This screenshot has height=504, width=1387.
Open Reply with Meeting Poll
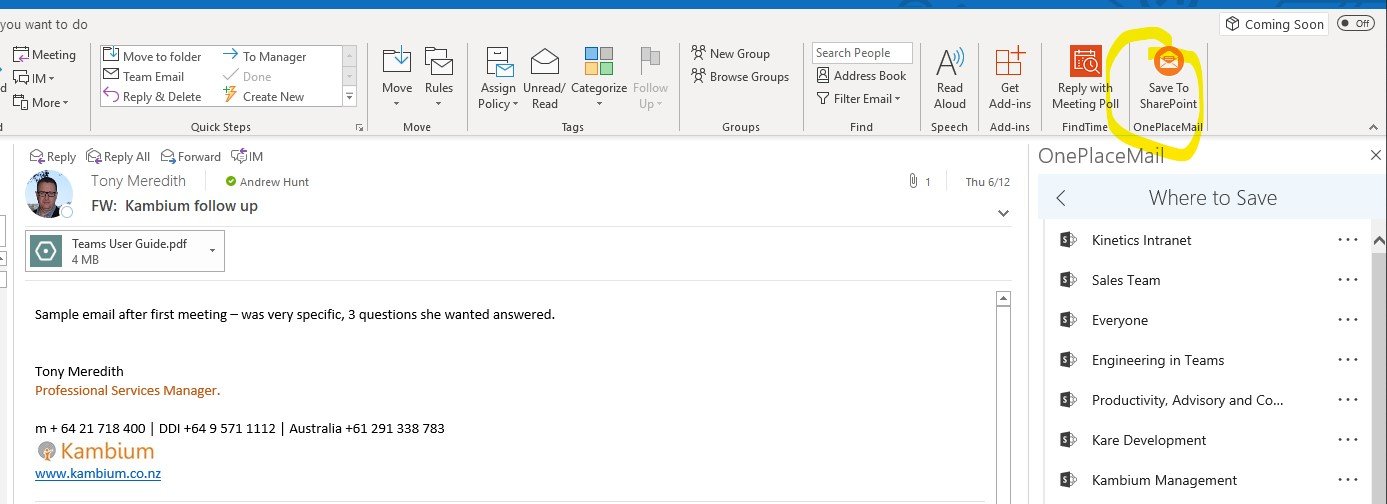click(1085, 63)
